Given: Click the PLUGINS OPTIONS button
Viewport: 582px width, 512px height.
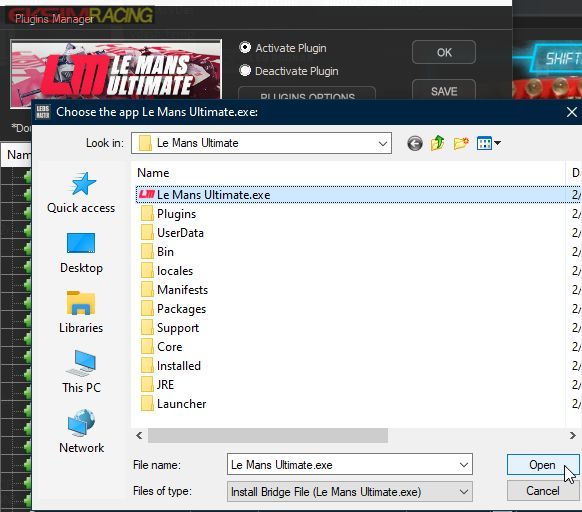Looking at the screenshot, I should [307, 94].
